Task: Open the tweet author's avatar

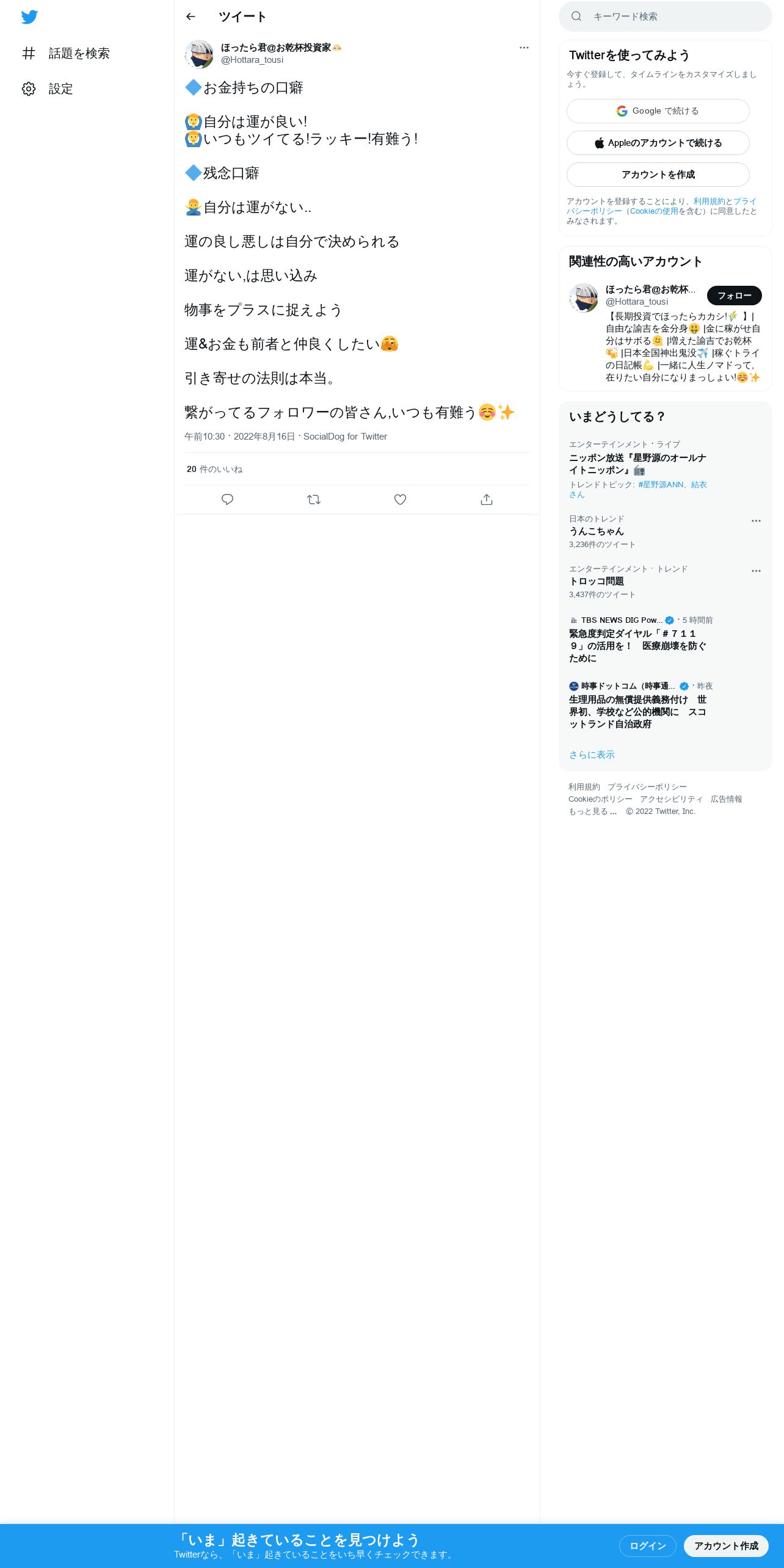Action: 199,54
